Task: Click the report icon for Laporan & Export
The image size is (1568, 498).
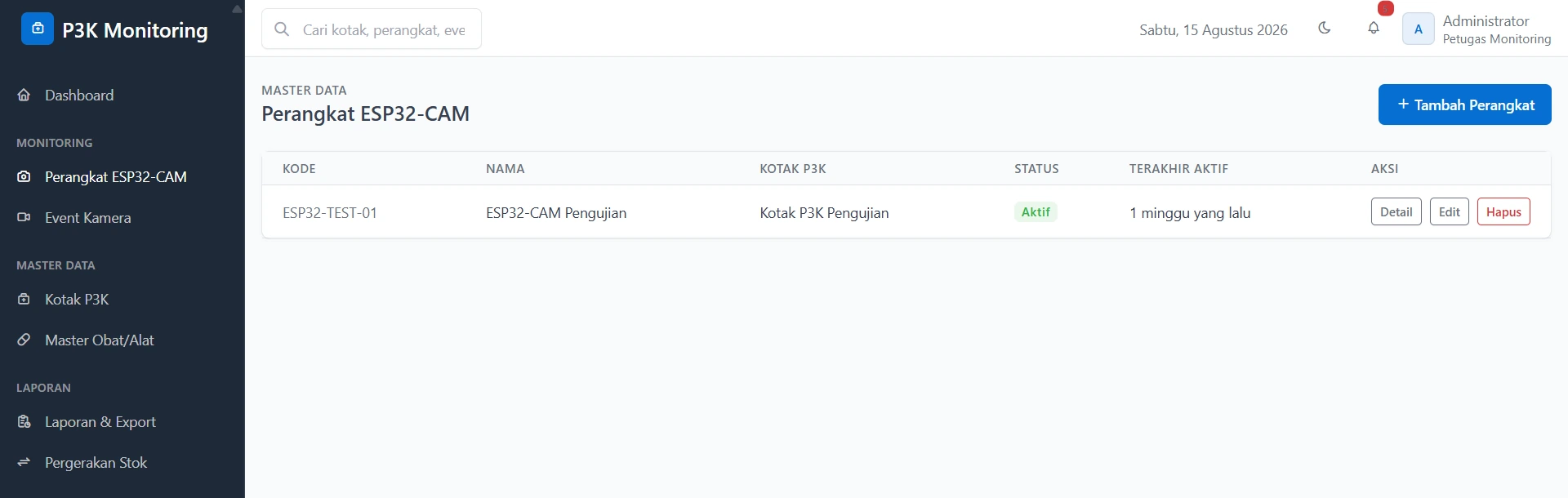Action: [x=24, y=421]
